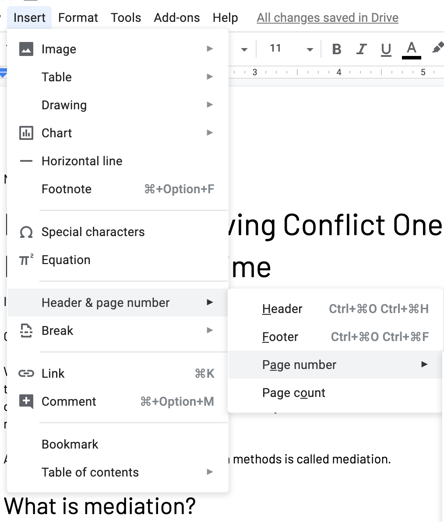
Task: Select the highlighter pen icon
Action: (x=438, y=48)
